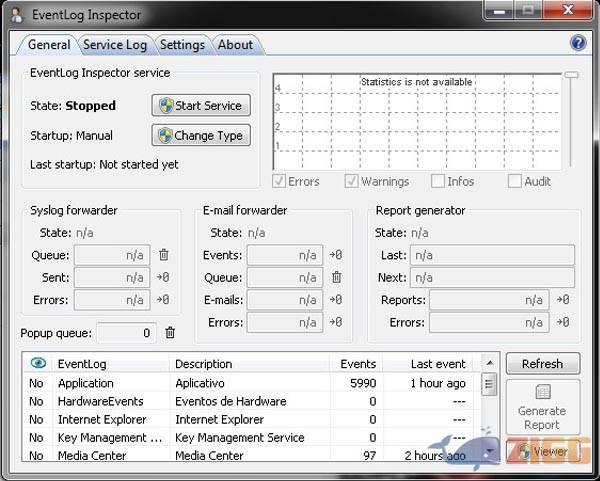The width and height of the screenshot is (600, 481).
Task: Click the E-mail forwarder Events field
Action: 285,255
